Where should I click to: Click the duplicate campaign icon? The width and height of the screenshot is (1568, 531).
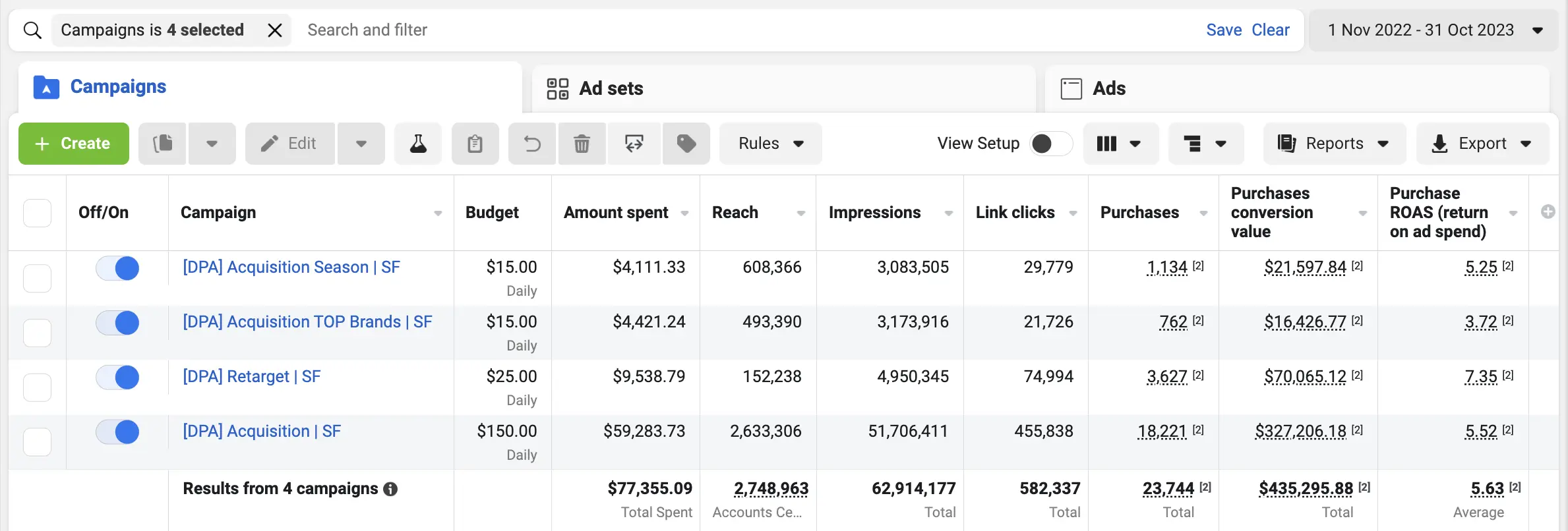click(x=163, y=144)
